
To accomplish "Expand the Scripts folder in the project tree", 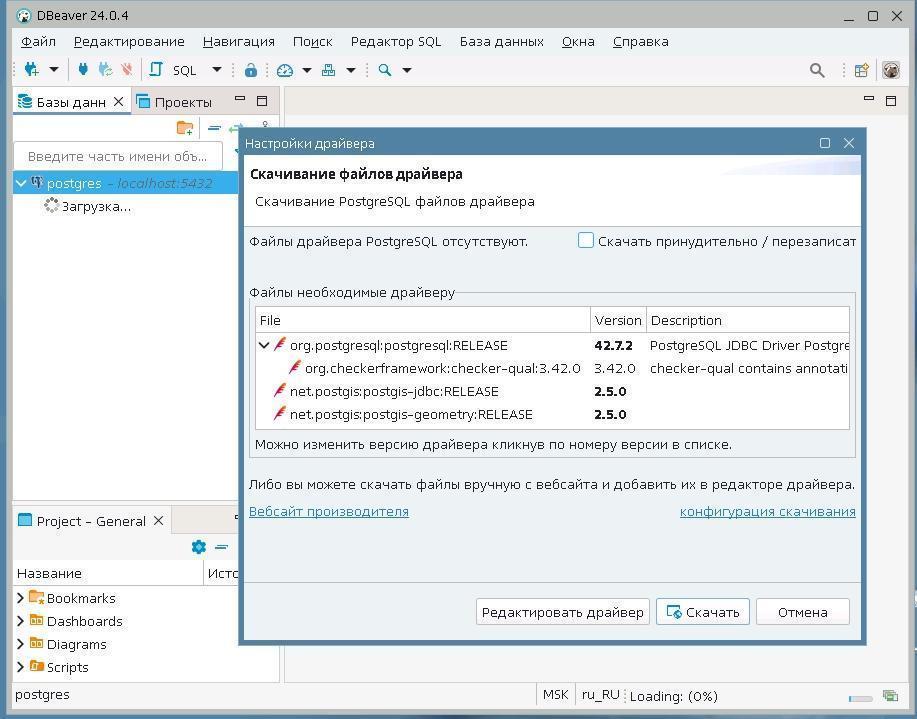I will (x=21, y=667).
